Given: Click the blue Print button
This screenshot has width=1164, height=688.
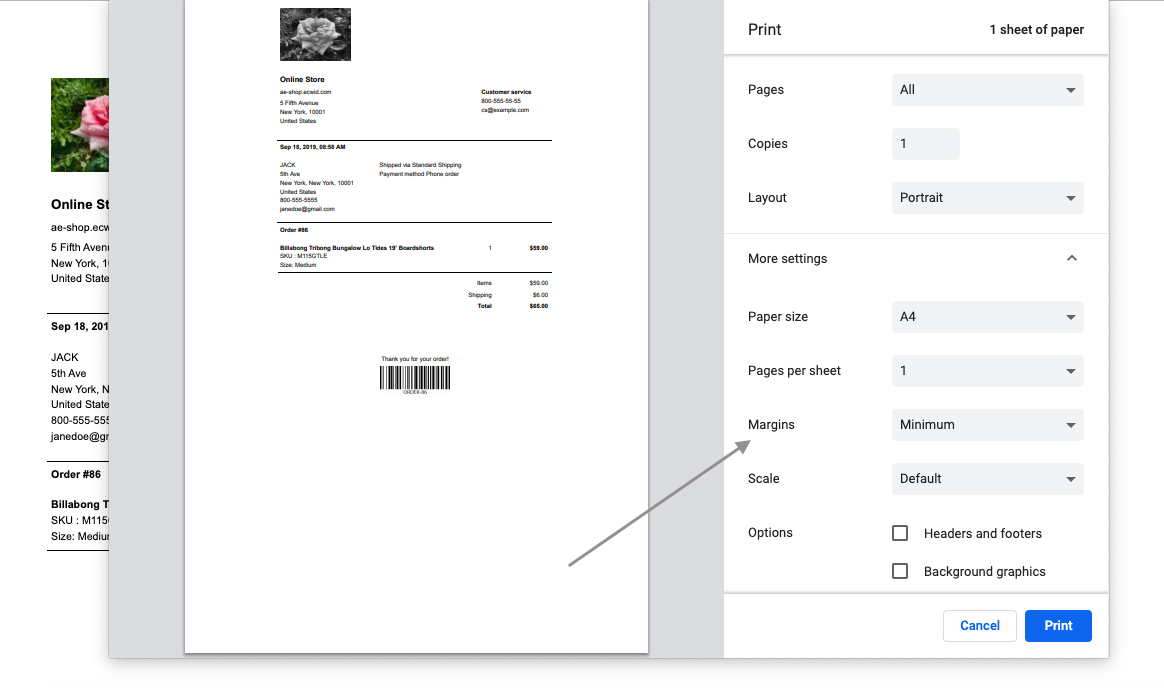Looking at the screenshot, I should click(x=1057, y=625).
